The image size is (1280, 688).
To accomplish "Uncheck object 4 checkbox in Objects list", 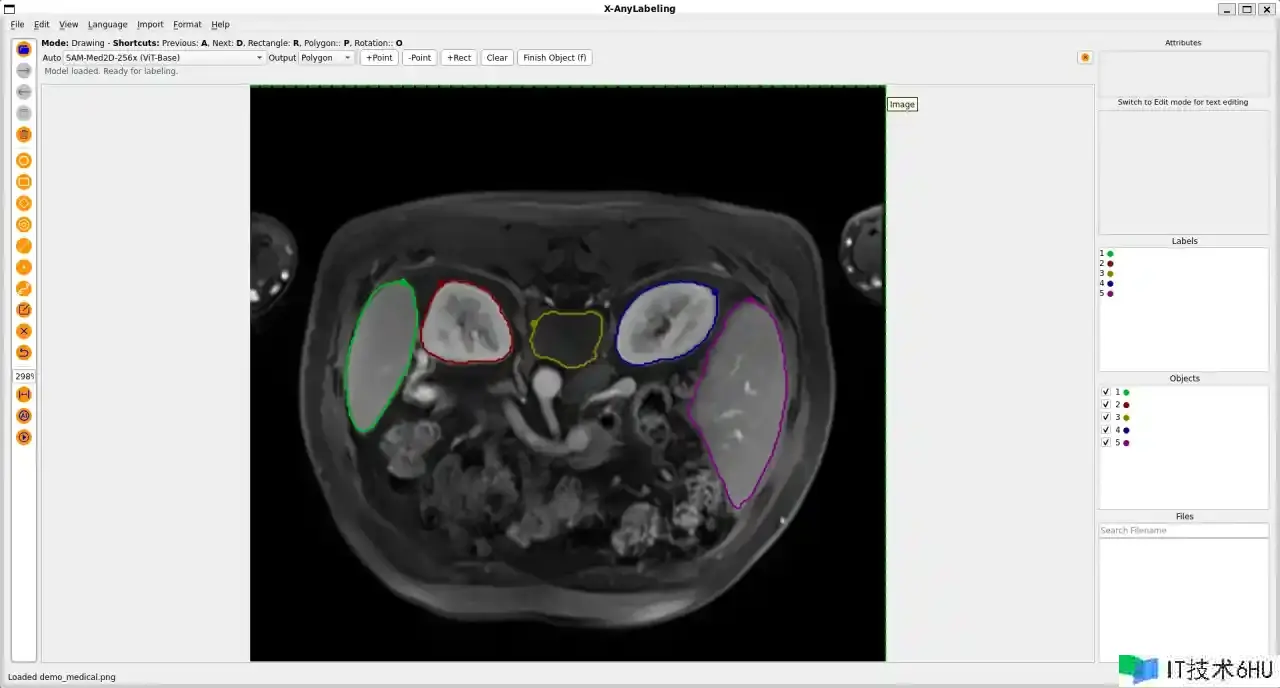I will [1106, 430].
